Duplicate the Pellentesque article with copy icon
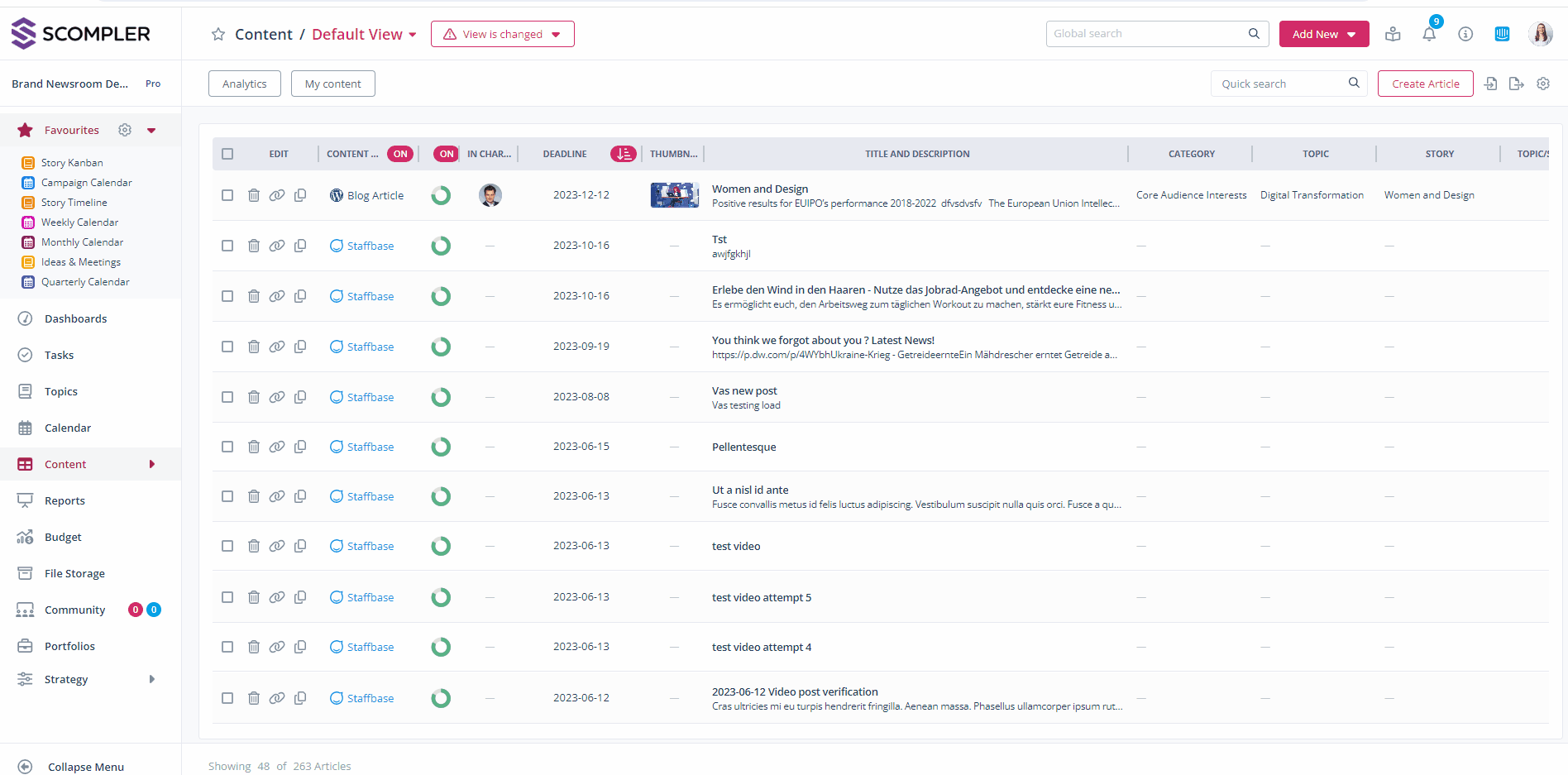This screenshot has width=1568, height=775. [x=300, y=447]
